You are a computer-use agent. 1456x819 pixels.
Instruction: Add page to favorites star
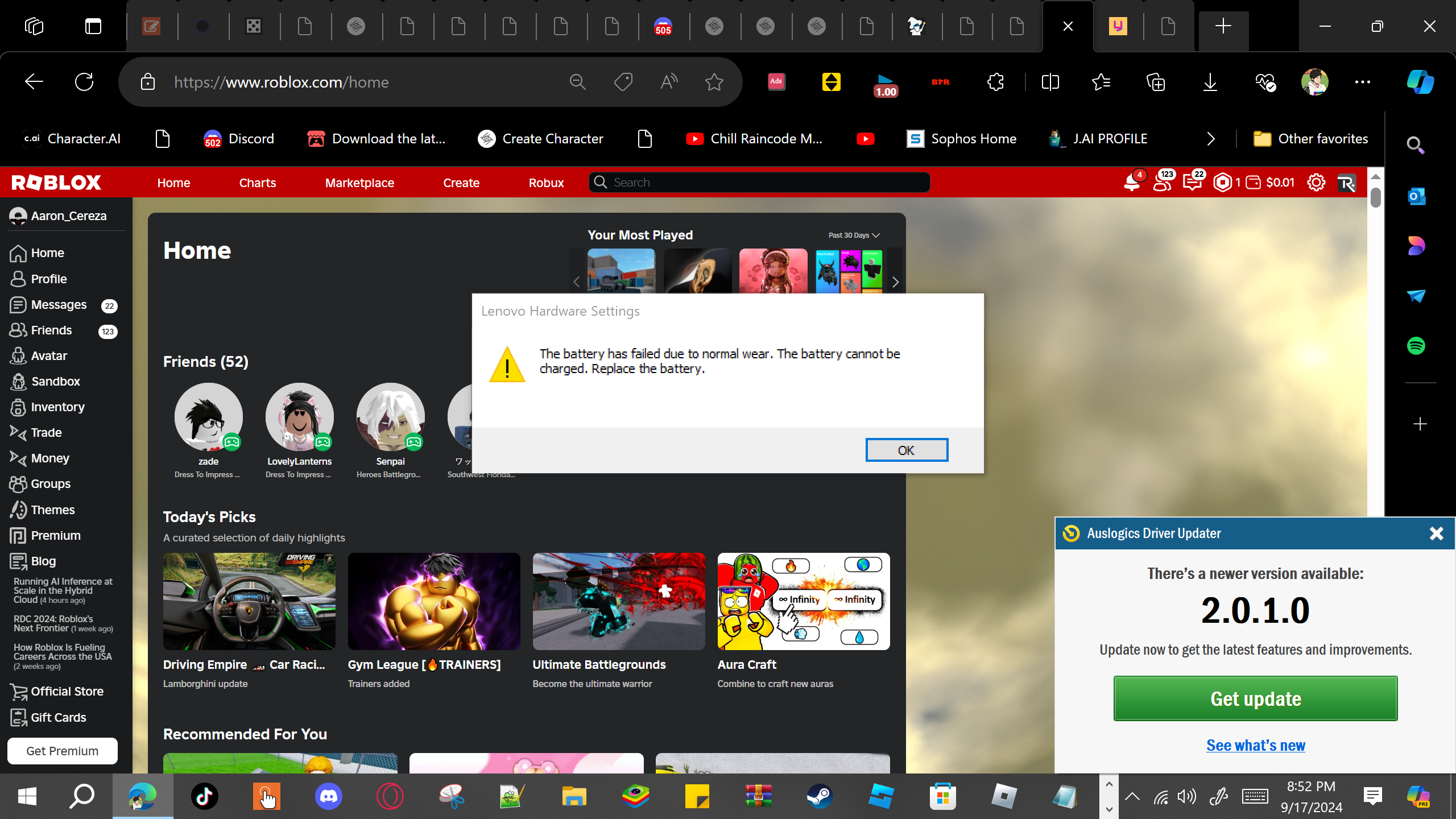coord(714,82)
